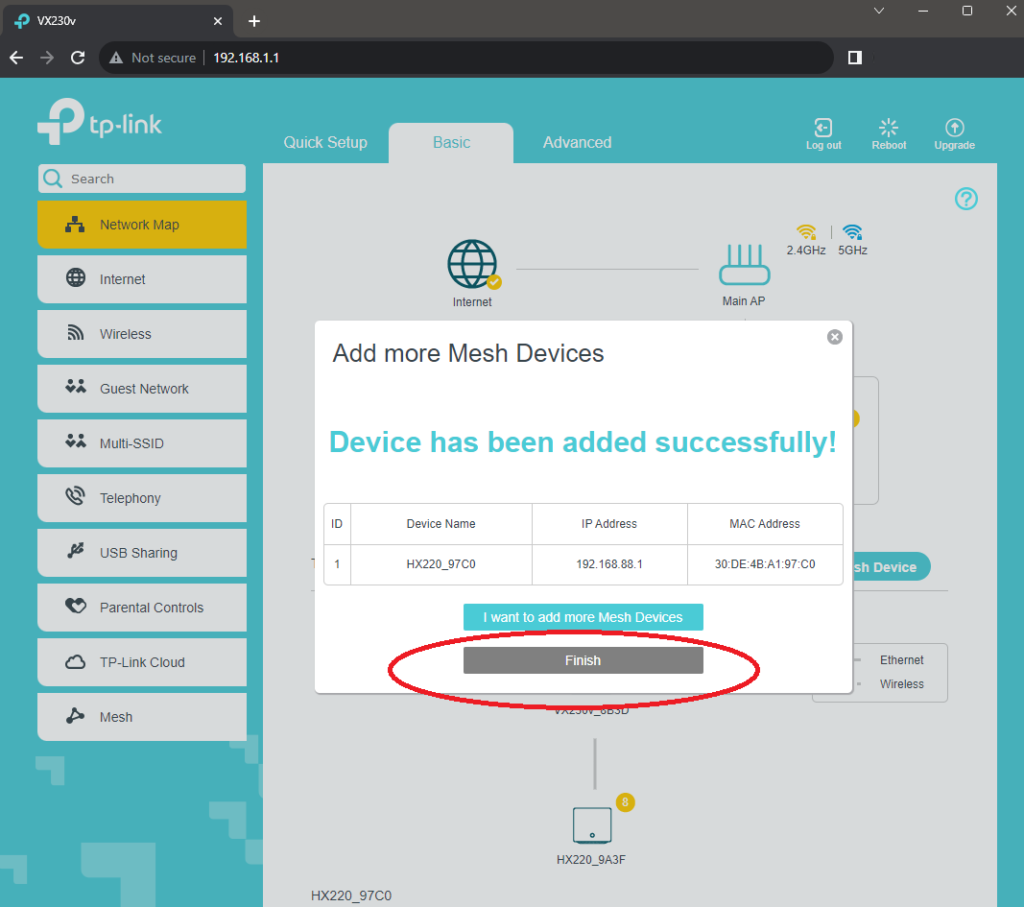Open a new browser tab
The width and height of the screenshot is (1024, 907).
point(254,21)
